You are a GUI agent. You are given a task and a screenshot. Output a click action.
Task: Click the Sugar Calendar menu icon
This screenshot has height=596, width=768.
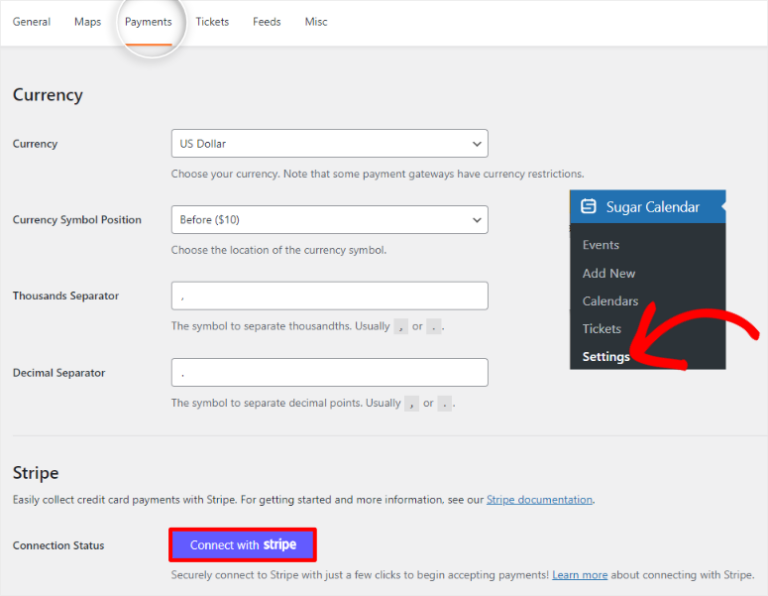(x=588, y=207)
